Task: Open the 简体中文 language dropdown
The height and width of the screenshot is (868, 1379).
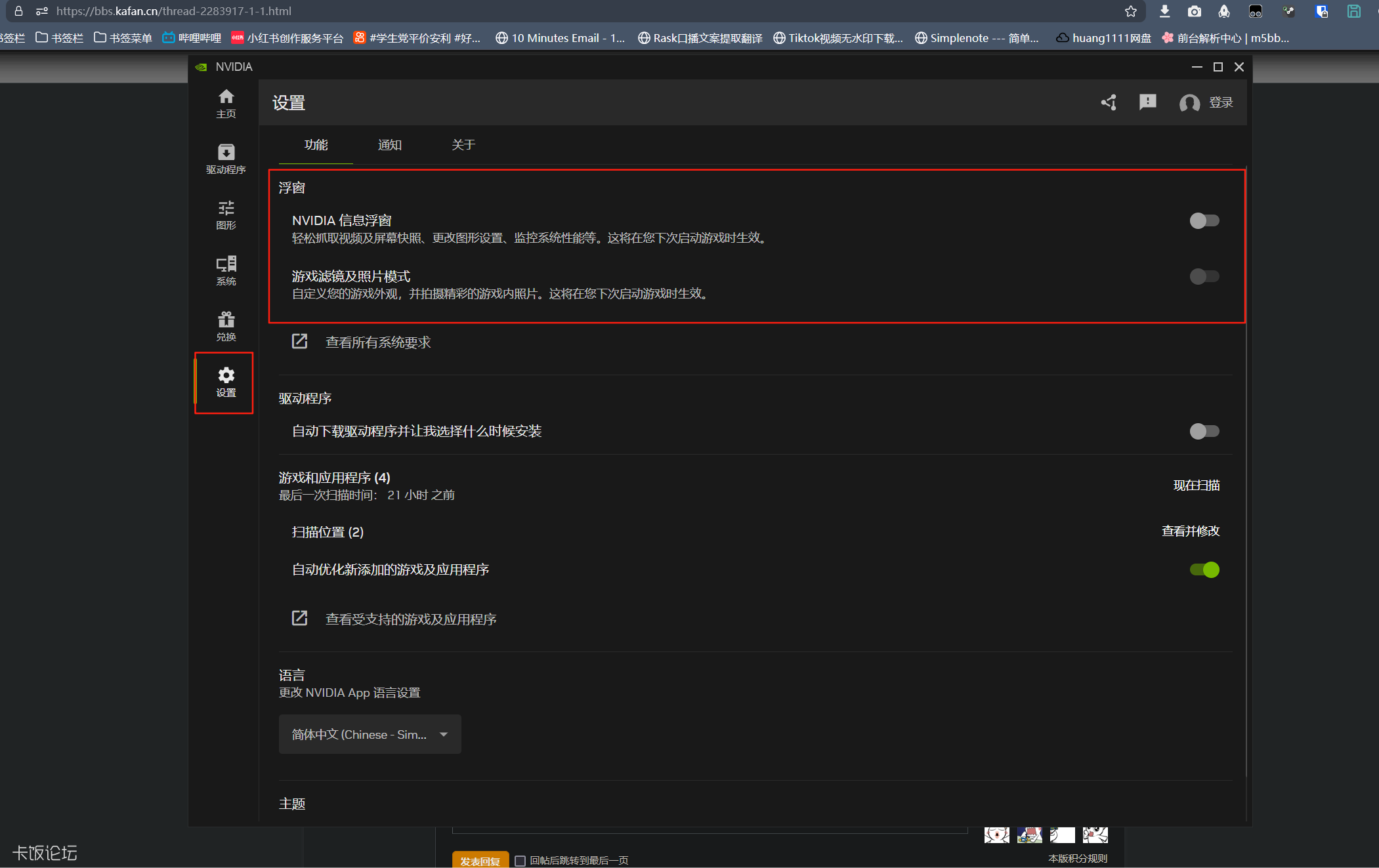Action: [370, 734]
